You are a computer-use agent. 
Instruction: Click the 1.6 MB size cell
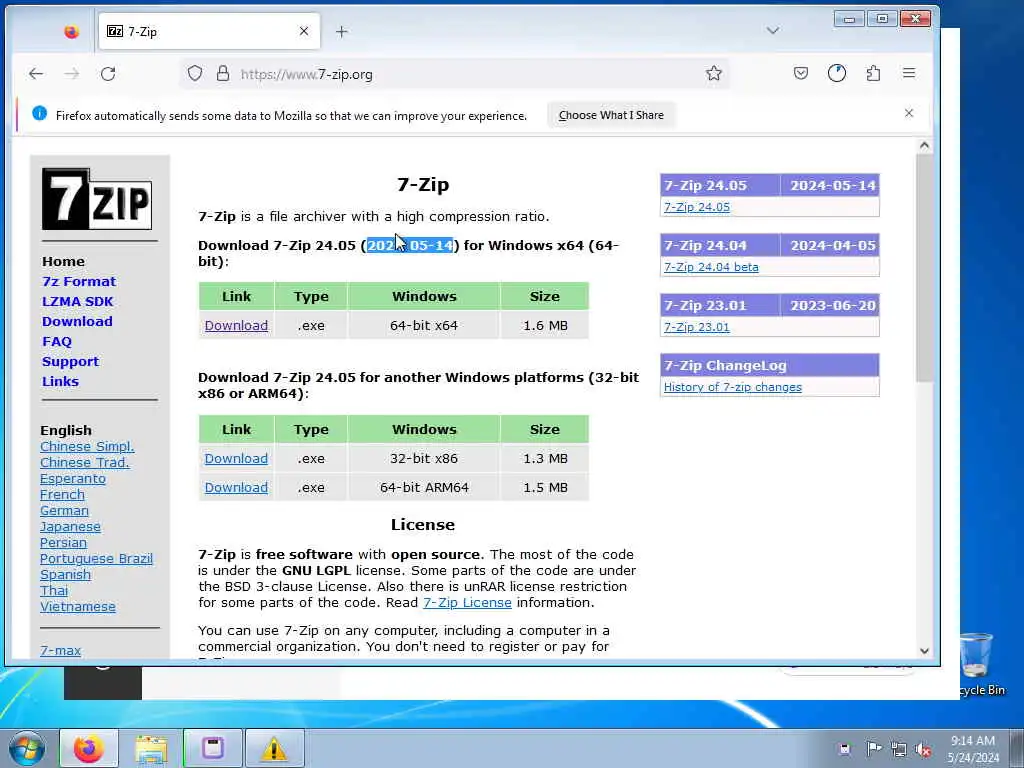[545, 325]
